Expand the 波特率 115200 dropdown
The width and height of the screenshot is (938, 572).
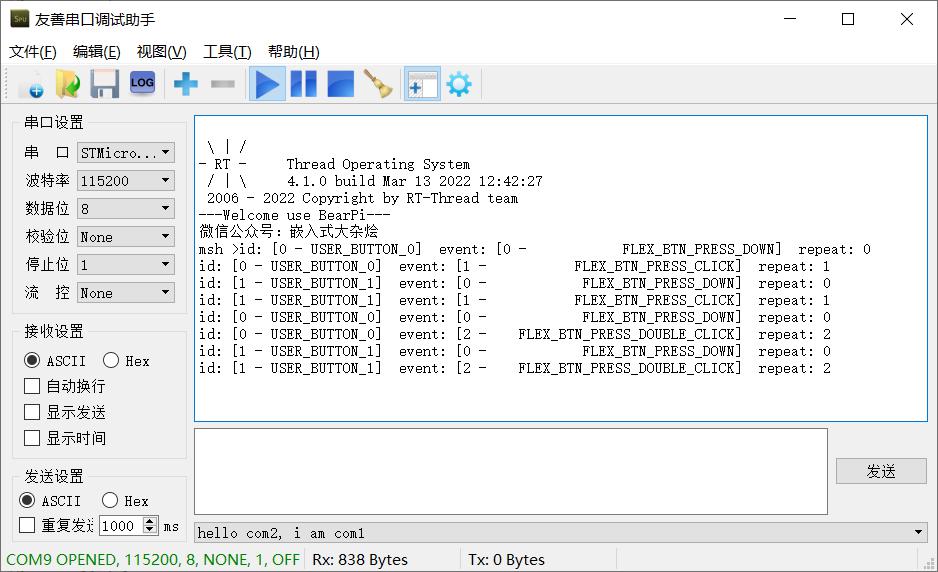point(126,181)
